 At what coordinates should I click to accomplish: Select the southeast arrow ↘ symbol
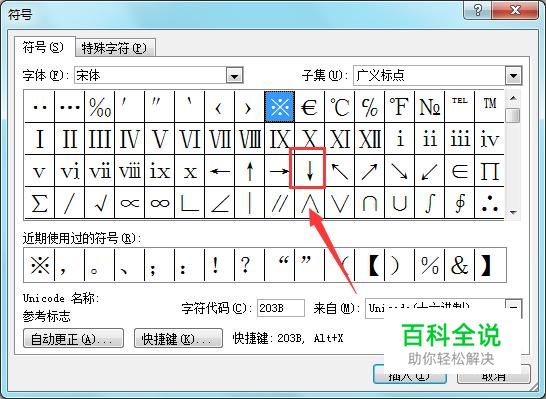click(x=399, y=171)
